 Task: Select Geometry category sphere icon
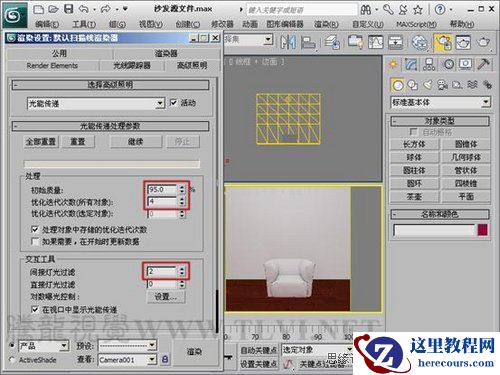click(397, 85)
